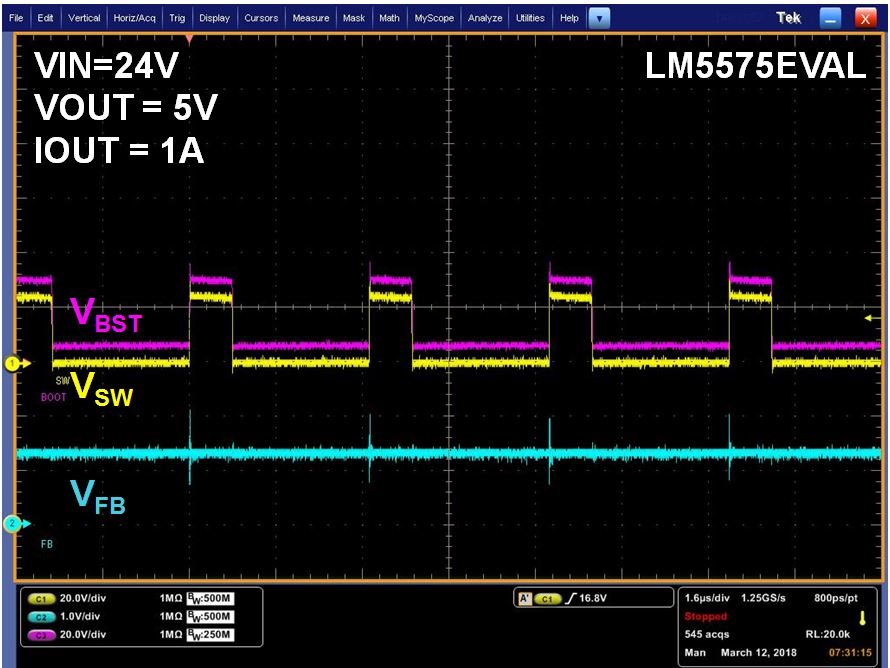The height and width of the screenshot is (668, 890).
Task: Open the Vertical menu
Action: [84, 18]
